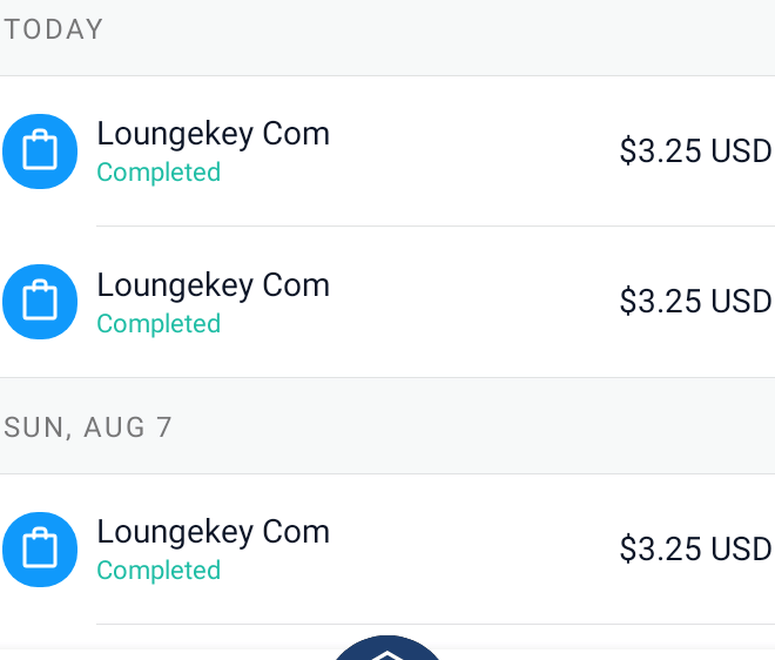Screen dimensions: 775x660
Task: Click empty space right of TODAY header
Action: tap(450, 30)
